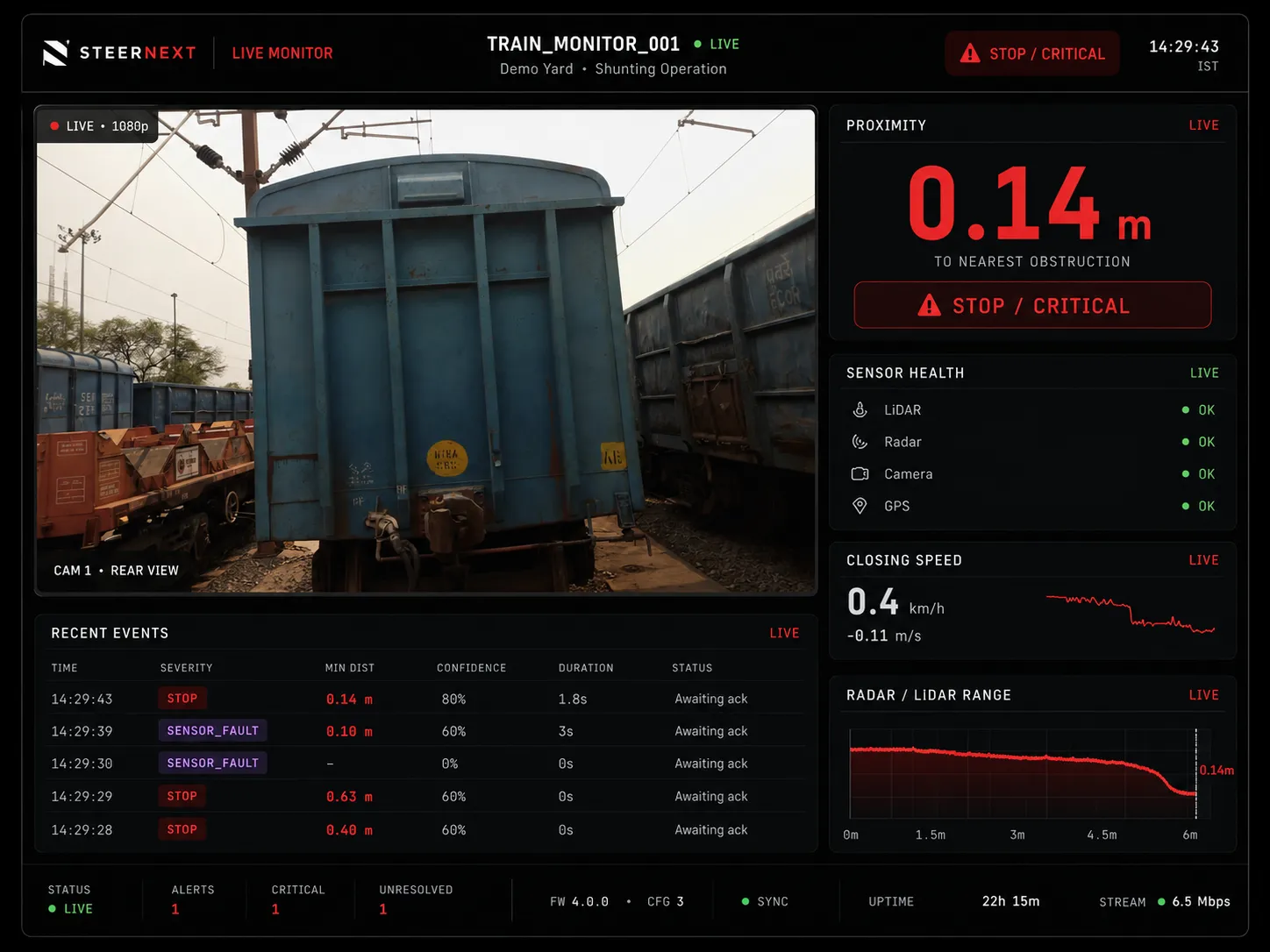Click the Radar OK status text
This screenshot has height=952, width=1270.
[1207, 442]
